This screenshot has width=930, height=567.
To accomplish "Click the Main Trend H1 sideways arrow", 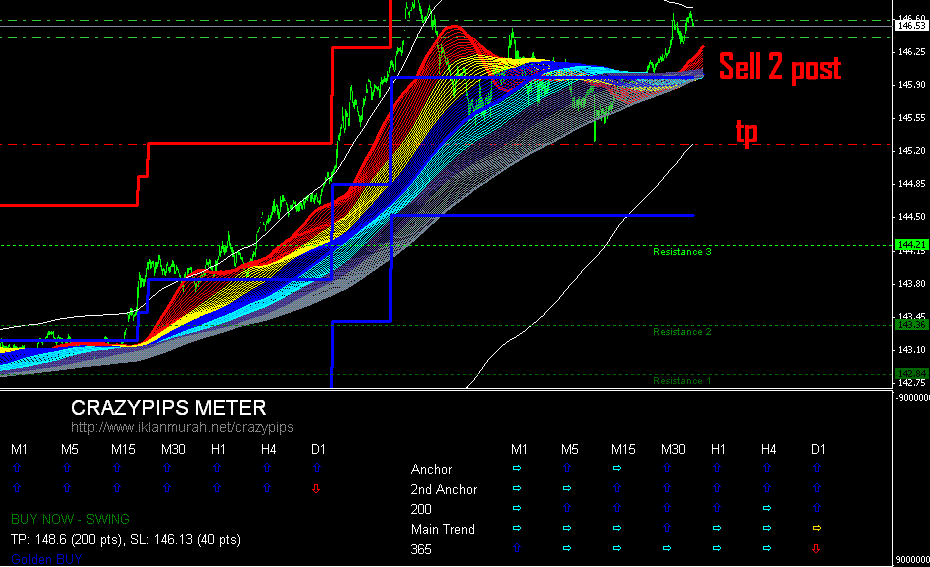I will click(x=717, y=528).
